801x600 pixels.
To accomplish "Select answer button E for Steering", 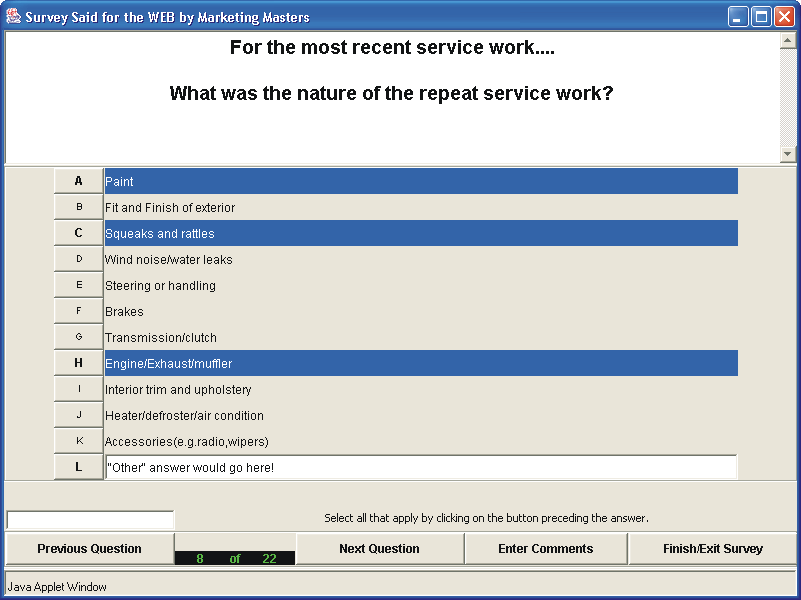I will [79, 285].
